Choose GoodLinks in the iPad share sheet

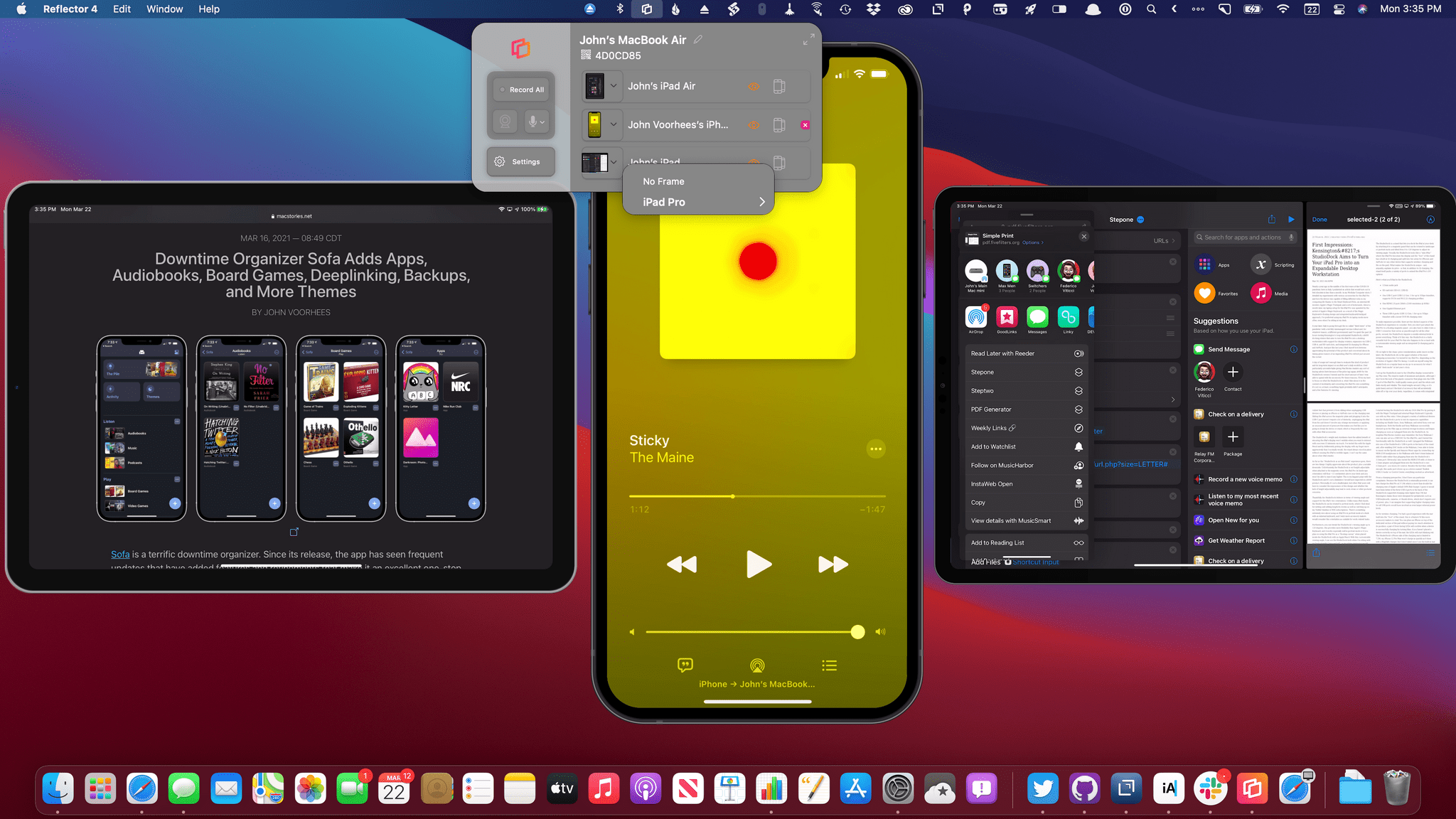(x=1007, y=317)
